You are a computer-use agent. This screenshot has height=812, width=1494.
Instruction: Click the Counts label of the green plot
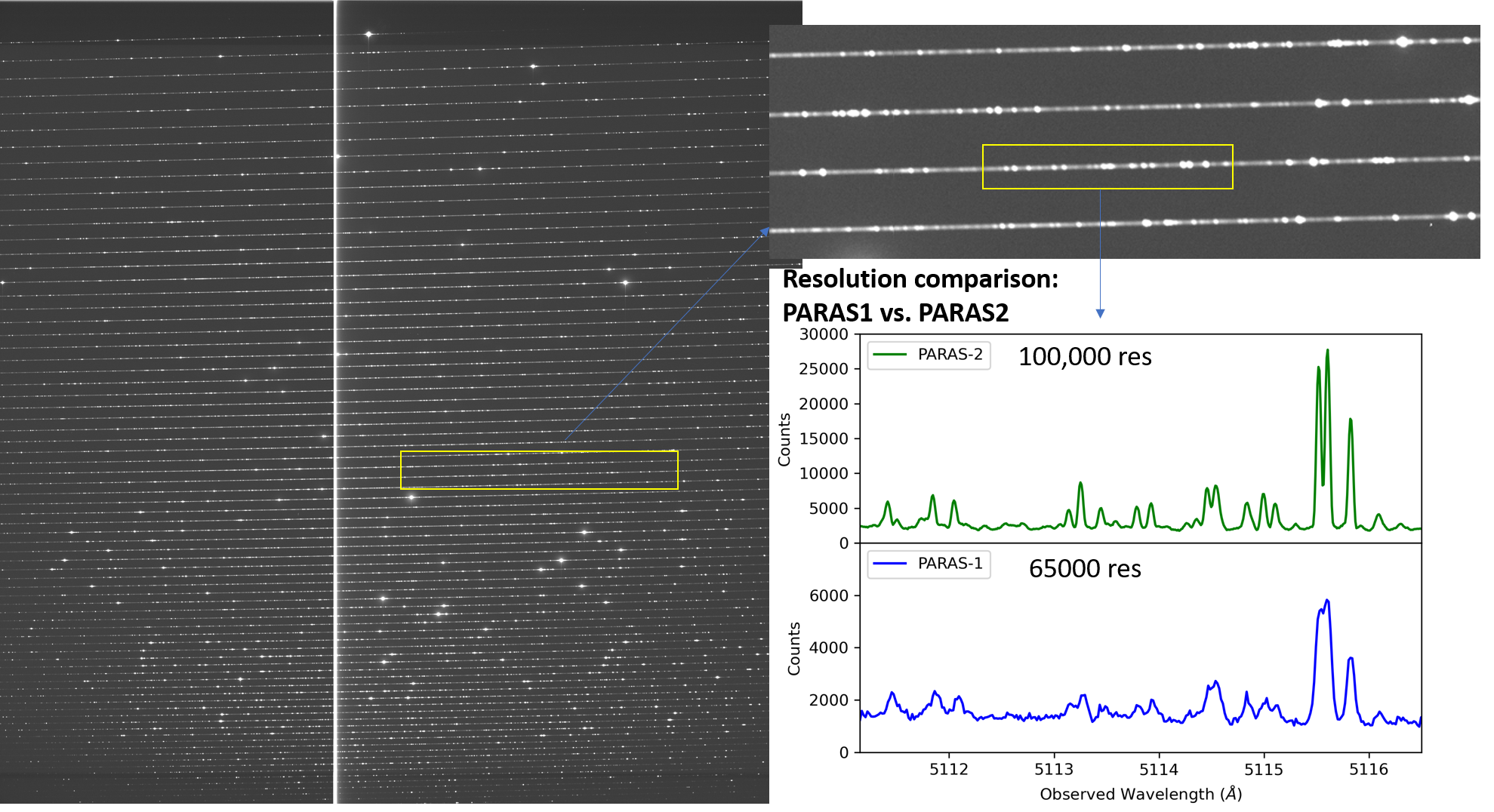tap(784, 439)
